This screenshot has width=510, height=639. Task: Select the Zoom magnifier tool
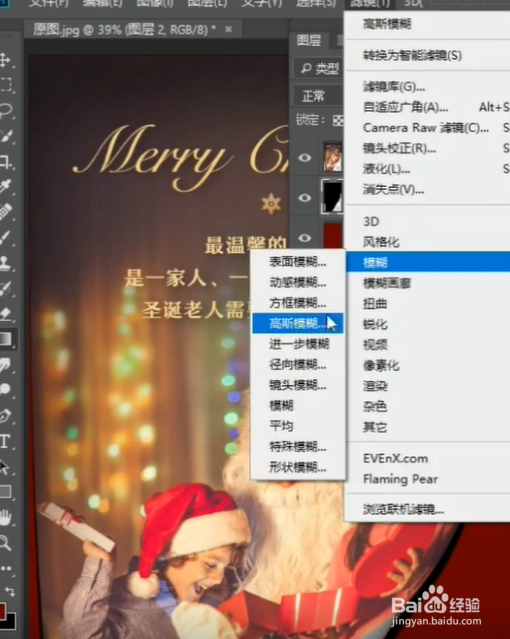[5, 542]
